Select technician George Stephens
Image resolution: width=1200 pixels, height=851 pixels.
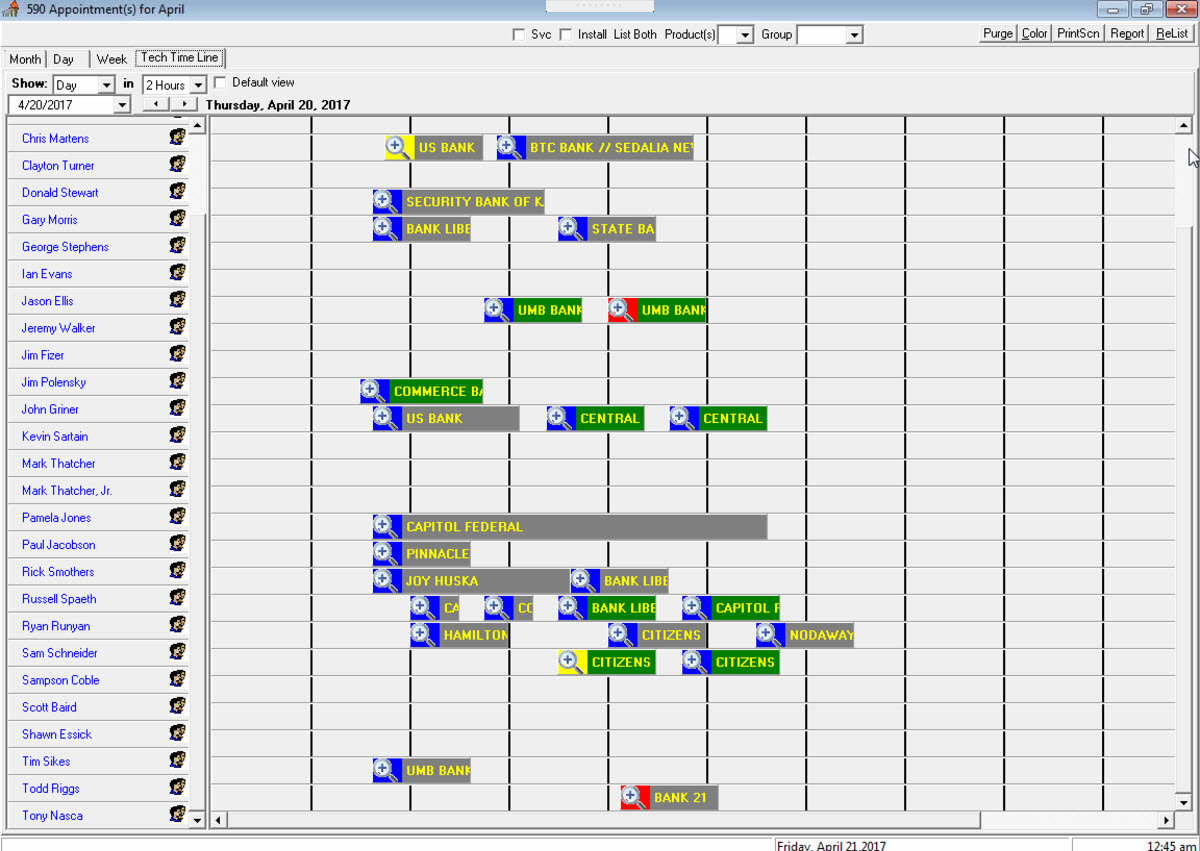pos(65,247)
